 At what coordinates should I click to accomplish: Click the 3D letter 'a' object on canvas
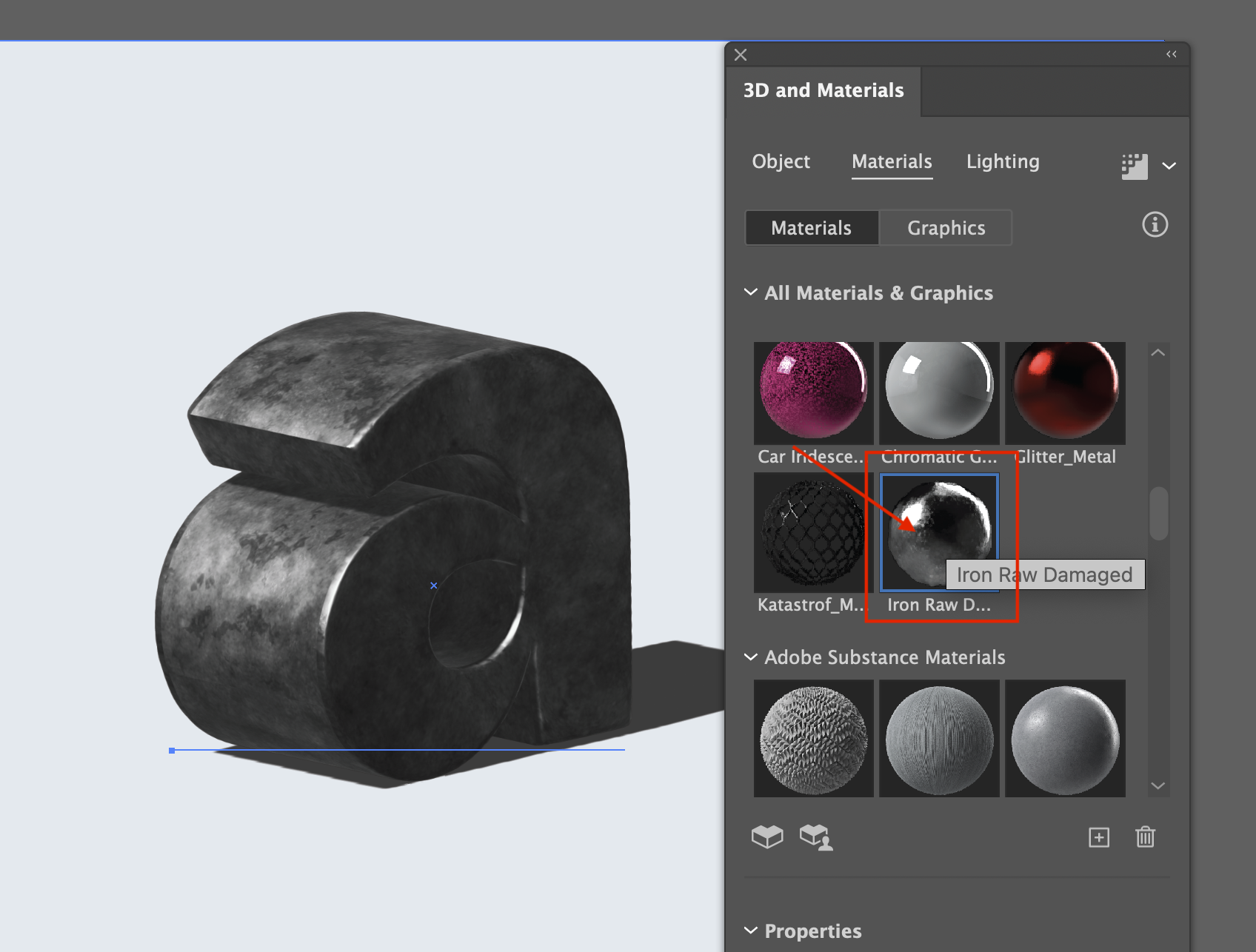392,548
